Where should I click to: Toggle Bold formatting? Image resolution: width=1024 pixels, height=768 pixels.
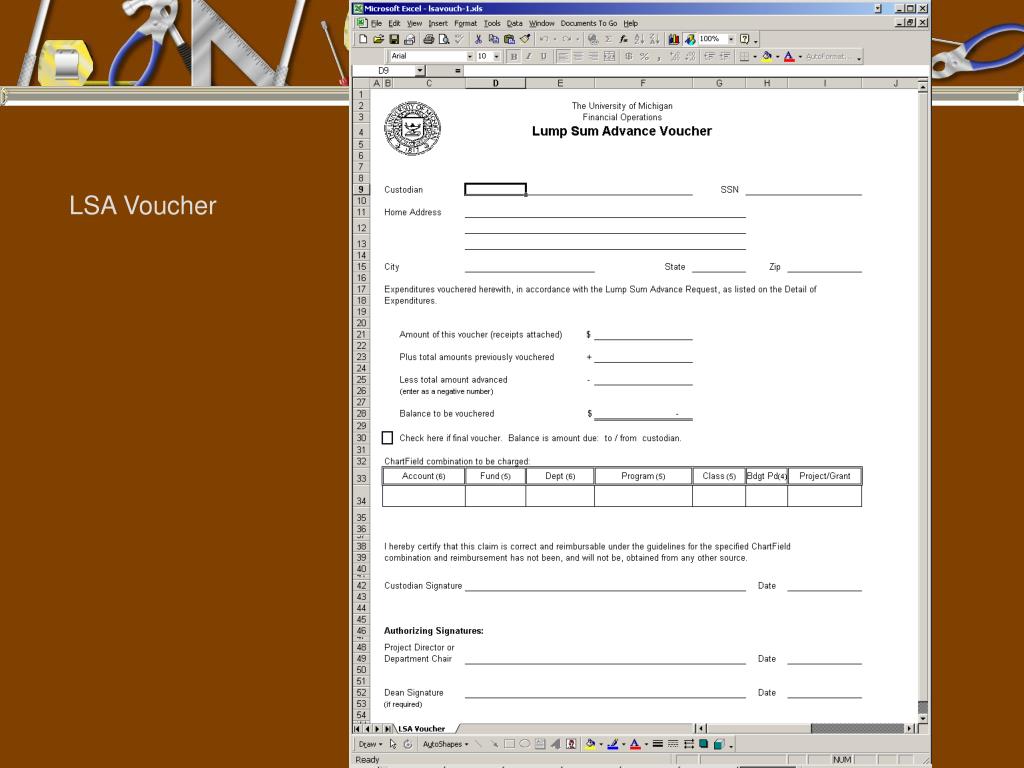pyautogui.click(x=514, y=57)
